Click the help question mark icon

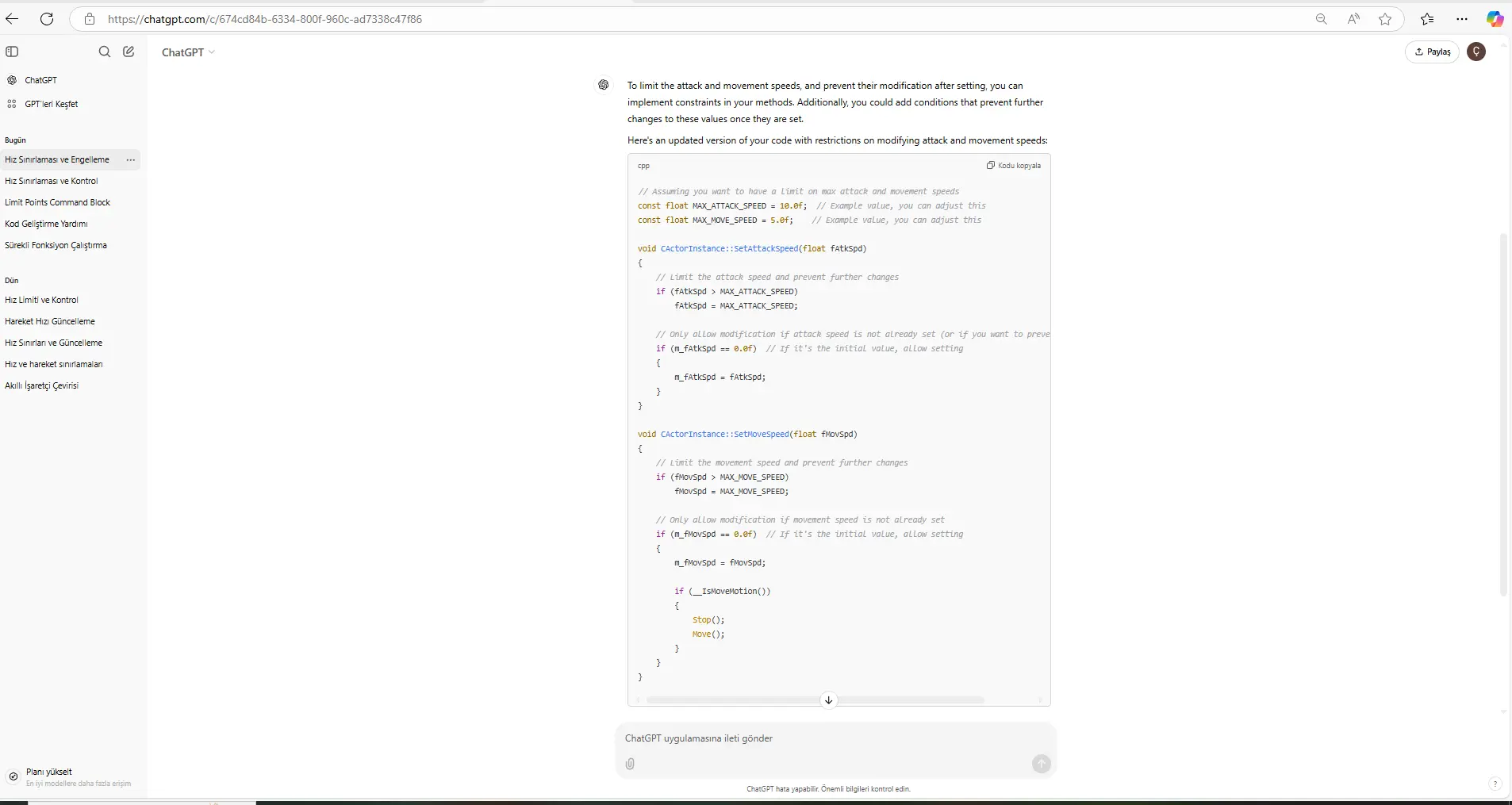[x=1495, y=784]
